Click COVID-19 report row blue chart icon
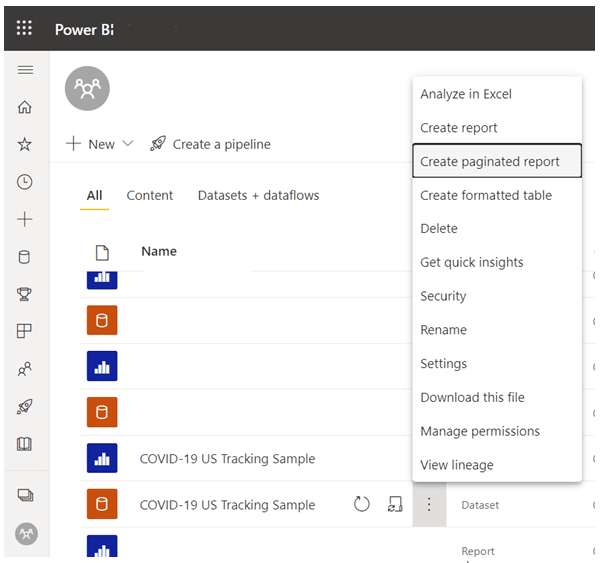Screen dimensions: 612x563 (x=102, y=458)
